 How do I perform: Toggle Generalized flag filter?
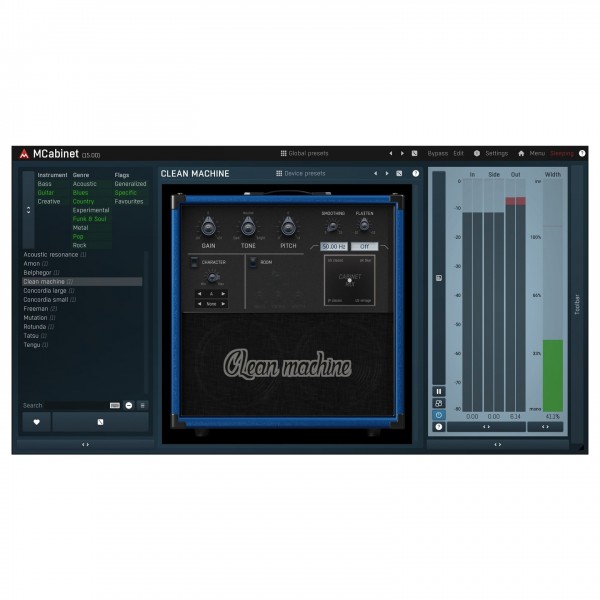tap(130, 184)
